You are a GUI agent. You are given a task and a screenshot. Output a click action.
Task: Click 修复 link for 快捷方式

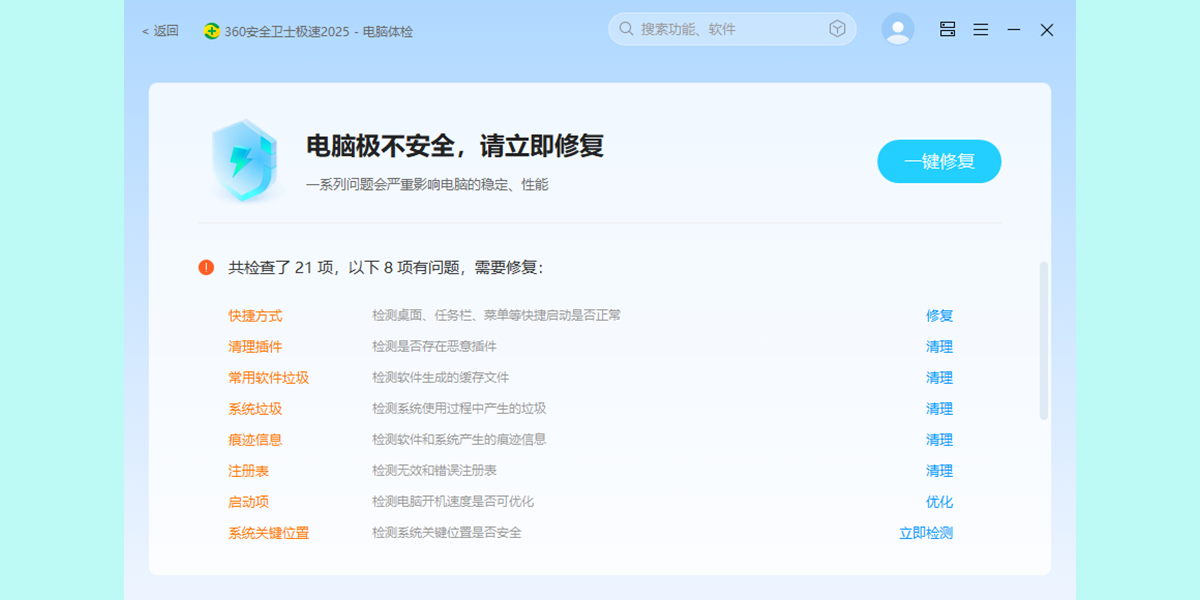tap(939, 316)
